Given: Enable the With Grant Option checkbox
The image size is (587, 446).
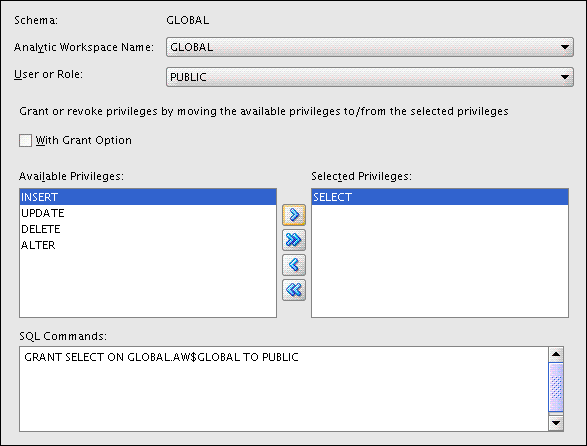Looking at the screenshot, I should pos(25,140).
